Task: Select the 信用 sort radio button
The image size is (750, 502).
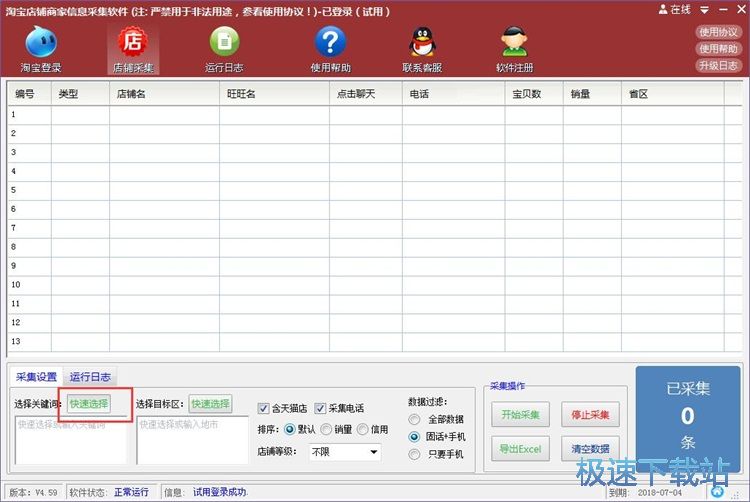Action: tap(363, 429)
